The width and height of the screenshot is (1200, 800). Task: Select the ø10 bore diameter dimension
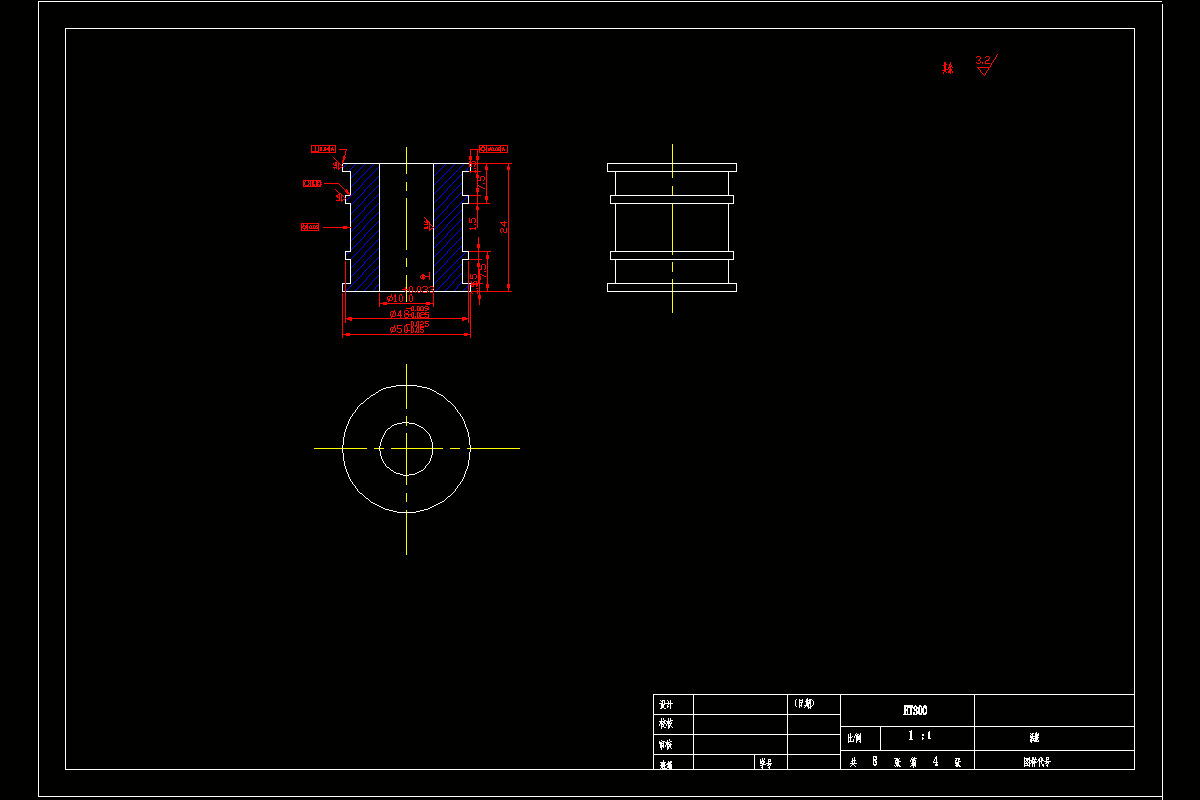pyautogui.click(x=401, y=298)
